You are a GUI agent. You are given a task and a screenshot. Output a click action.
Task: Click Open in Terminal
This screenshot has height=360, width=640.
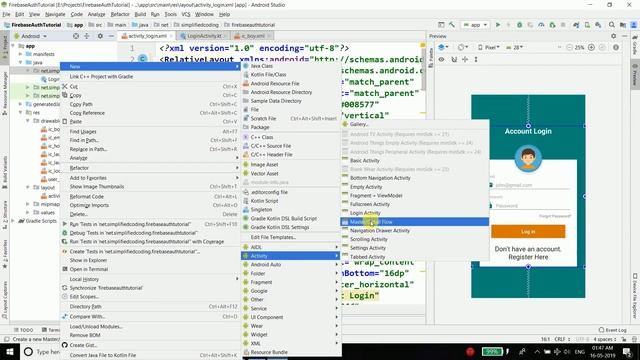(x=150, y=269)
